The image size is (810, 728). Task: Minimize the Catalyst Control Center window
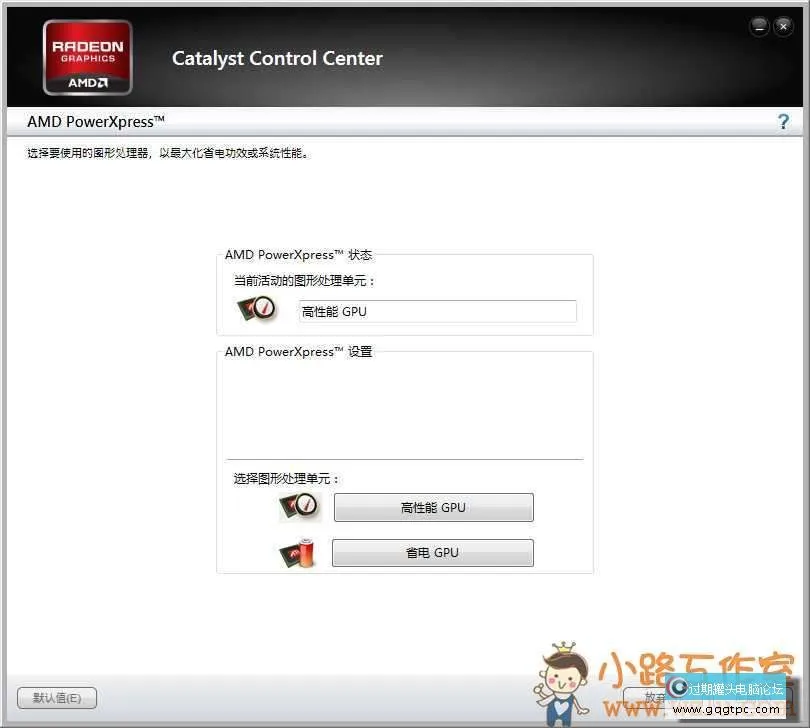coord(760,27)
